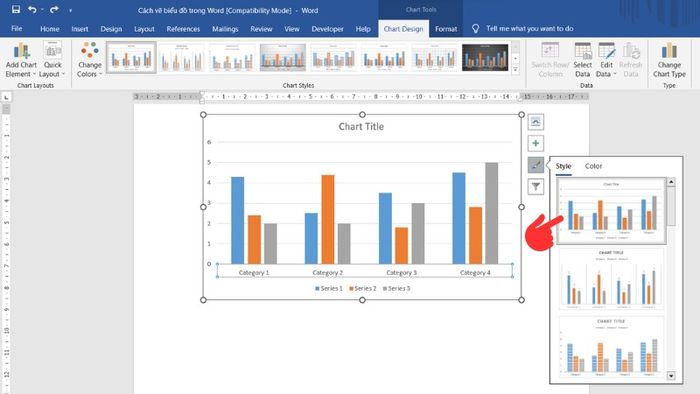Apply the seventh chart style in the ribbon gallery

[x=434, y=58]
